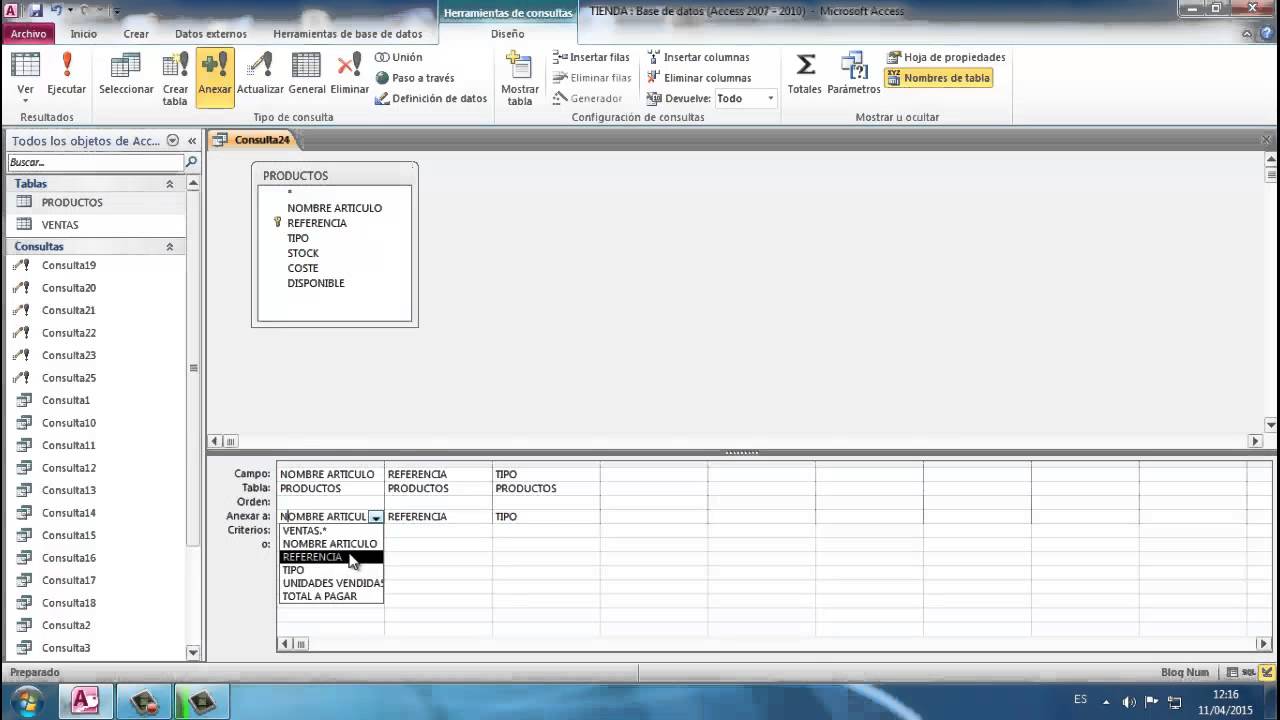Click Access icon in taskbar
The image size is (1280, 720).
click(x=85, y=702)
